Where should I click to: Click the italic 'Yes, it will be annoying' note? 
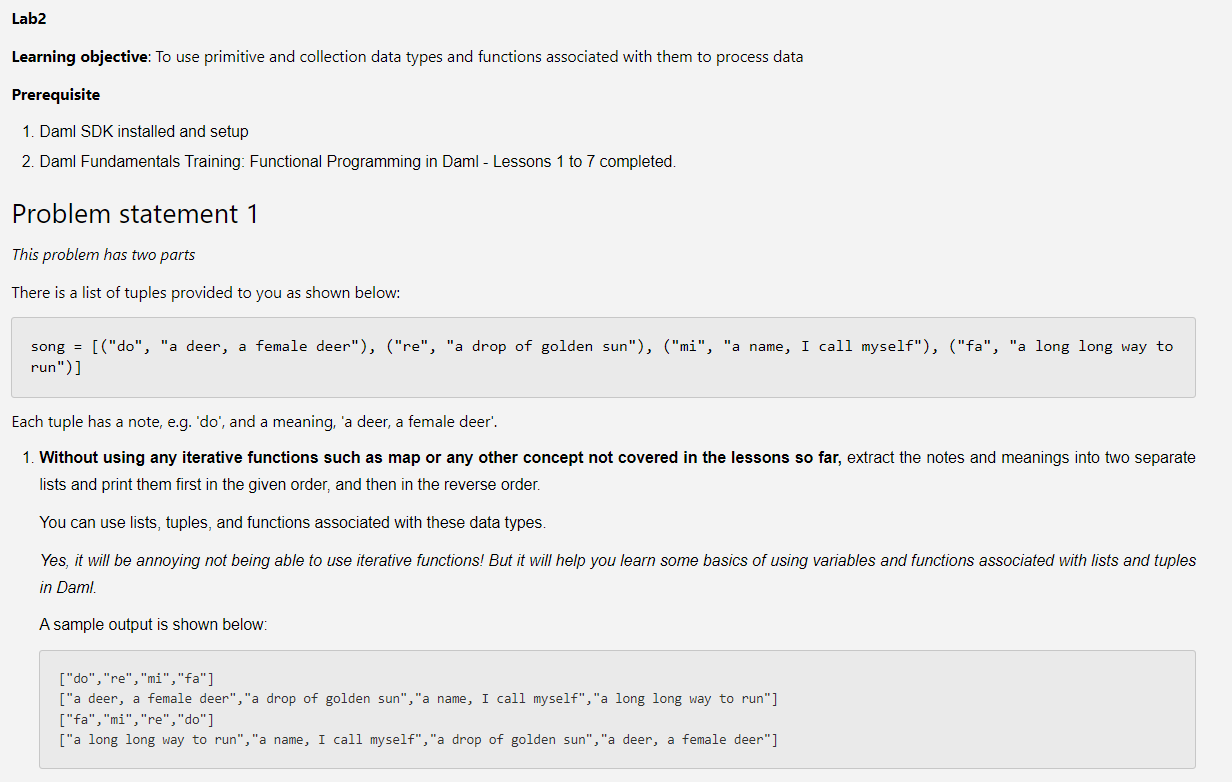[617, 561]
